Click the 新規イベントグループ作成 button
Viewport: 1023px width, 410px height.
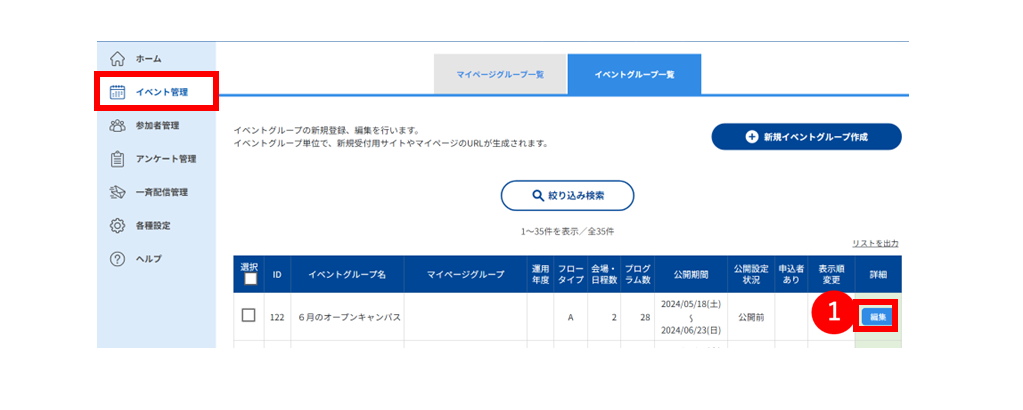pos(806,137)
